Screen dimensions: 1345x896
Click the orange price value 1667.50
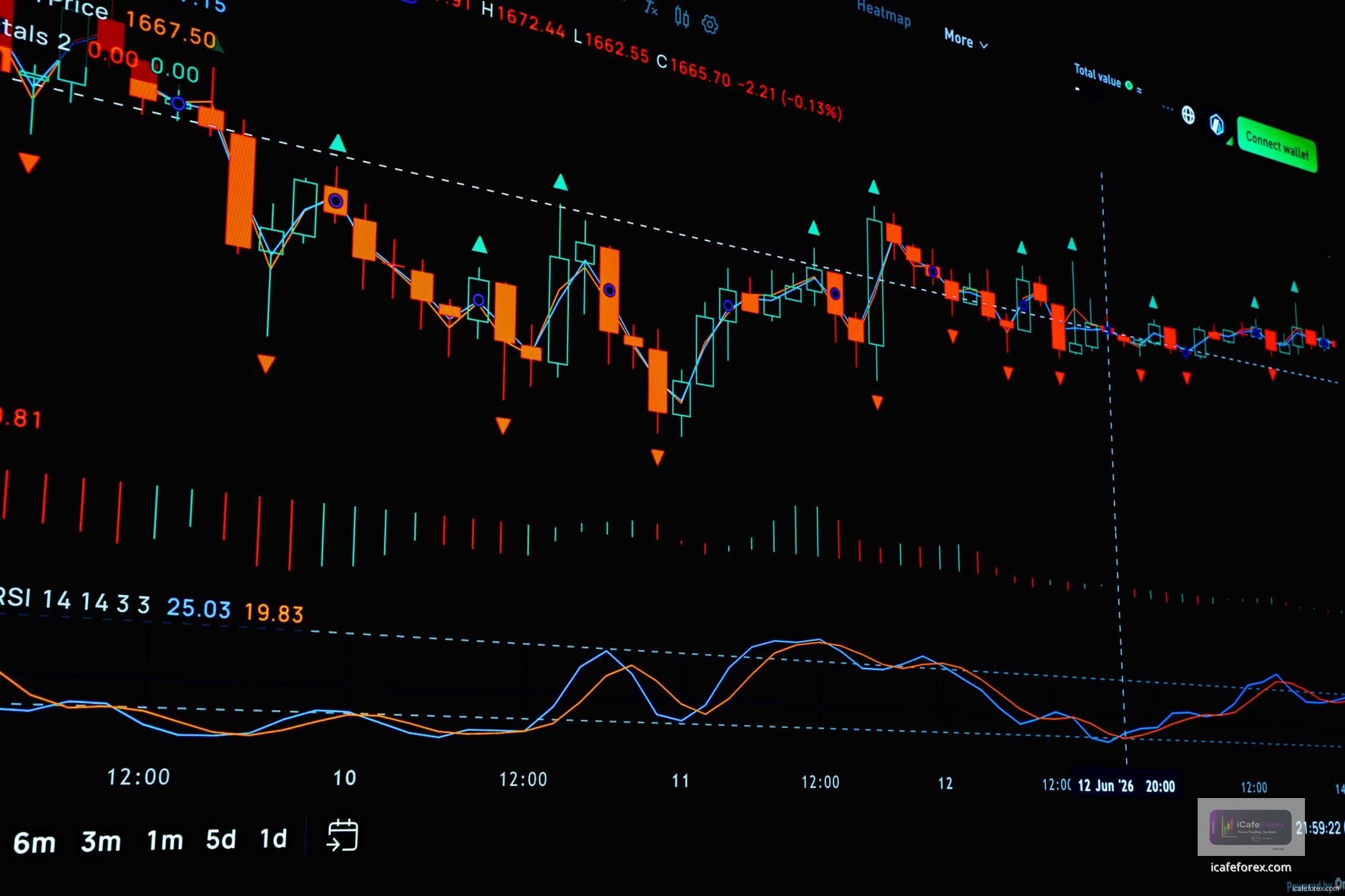171,31
